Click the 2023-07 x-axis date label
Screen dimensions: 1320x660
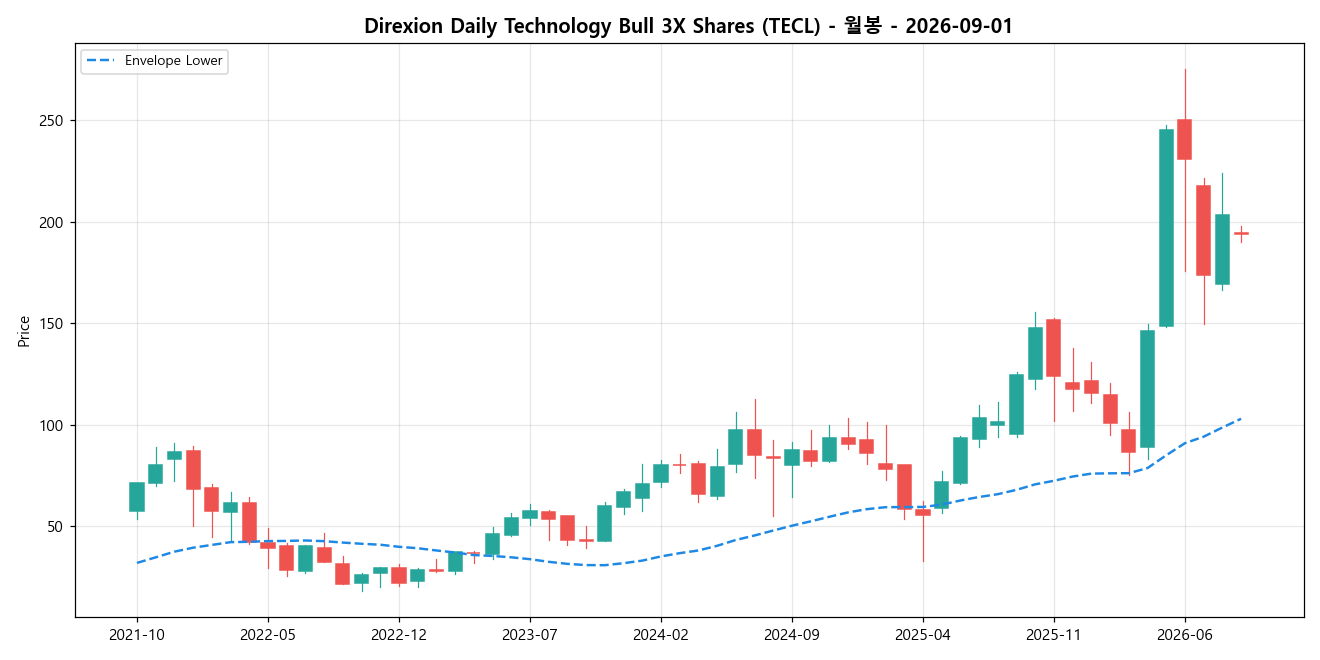pyautogui.click(x=530, y=634)
